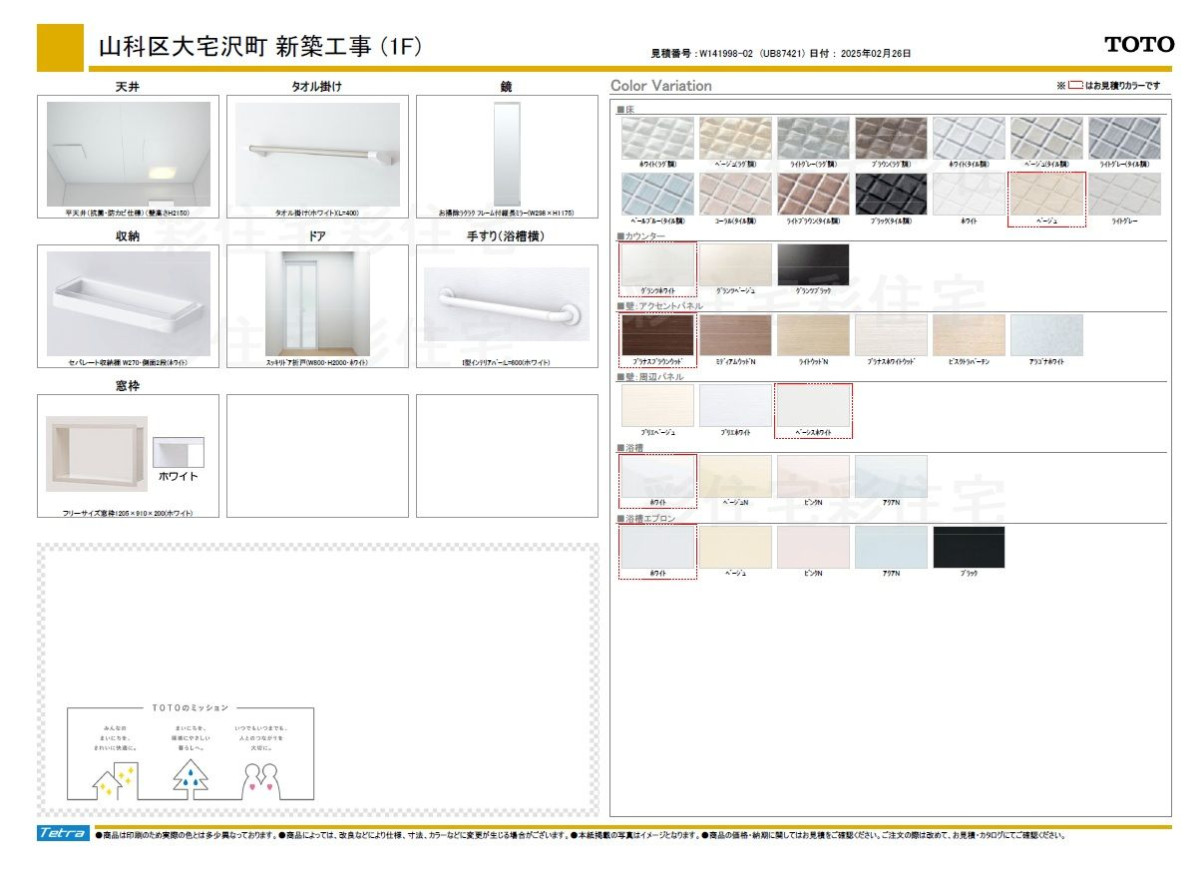
Task: Select the 鏡 mirror product image
Action: [x=507, y=154]
